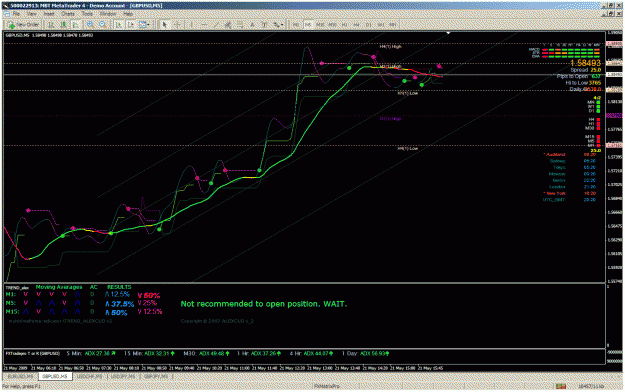
Task: Toggle Chart Shift option
Action: 131,25
